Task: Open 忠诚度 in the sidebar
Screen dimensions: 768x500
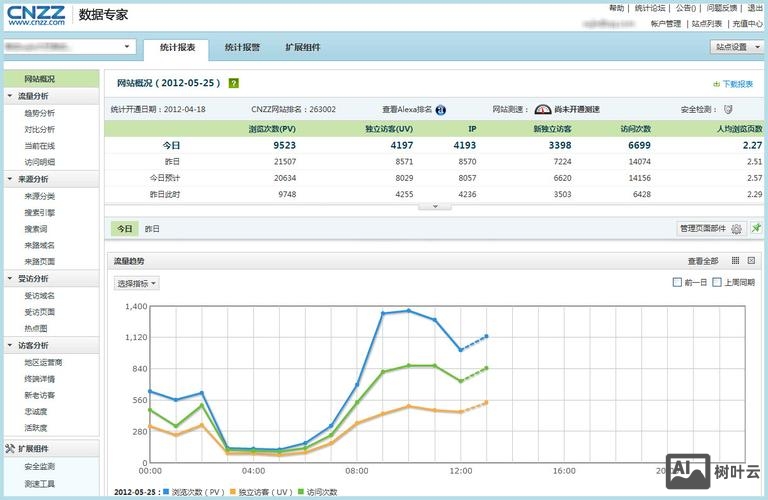Action: pyautogui.click(x=36, y=411)
